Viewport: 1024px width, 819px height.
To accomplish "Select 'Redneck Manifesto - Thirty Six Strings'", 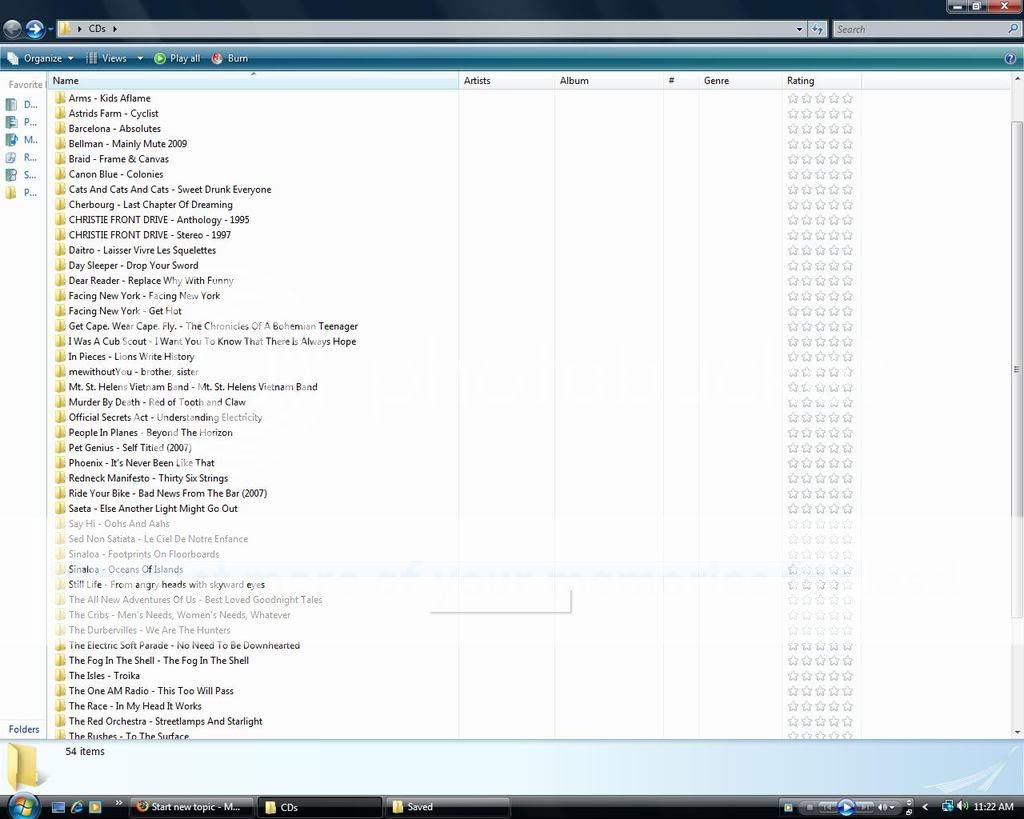I will point(148,478).
